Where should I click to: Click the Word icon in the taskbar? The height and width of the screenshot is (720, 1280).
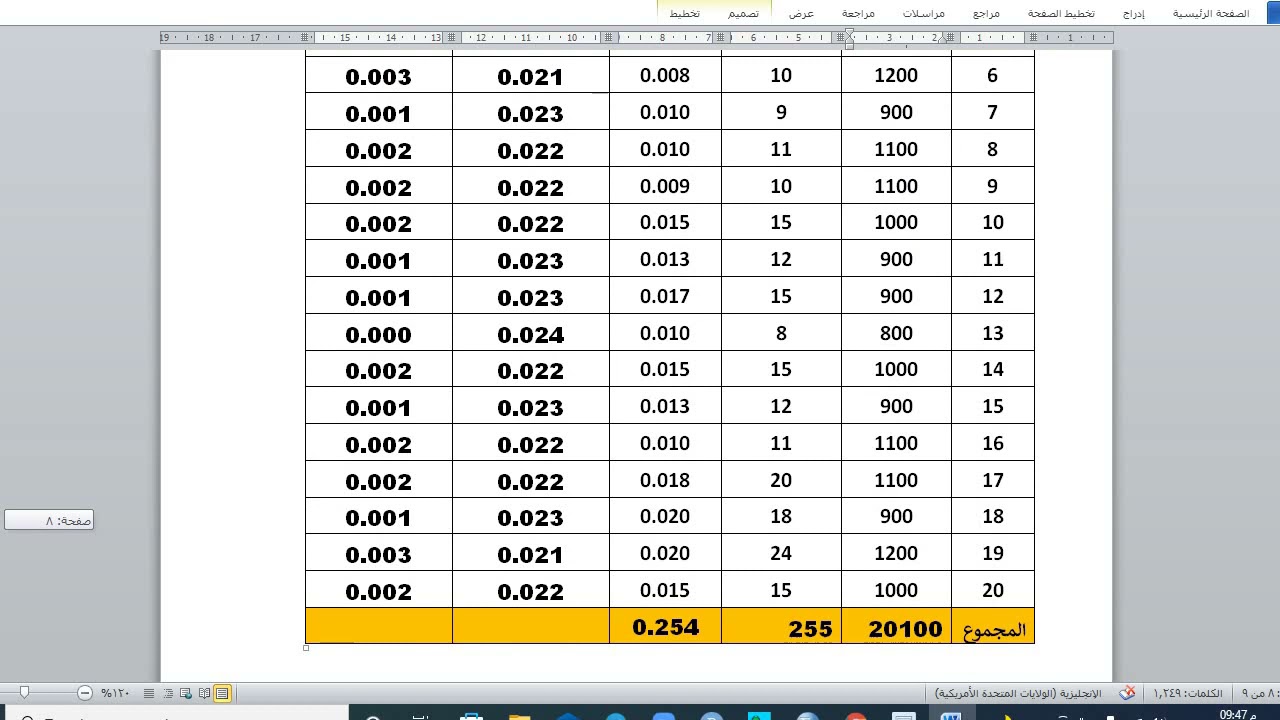951,714
